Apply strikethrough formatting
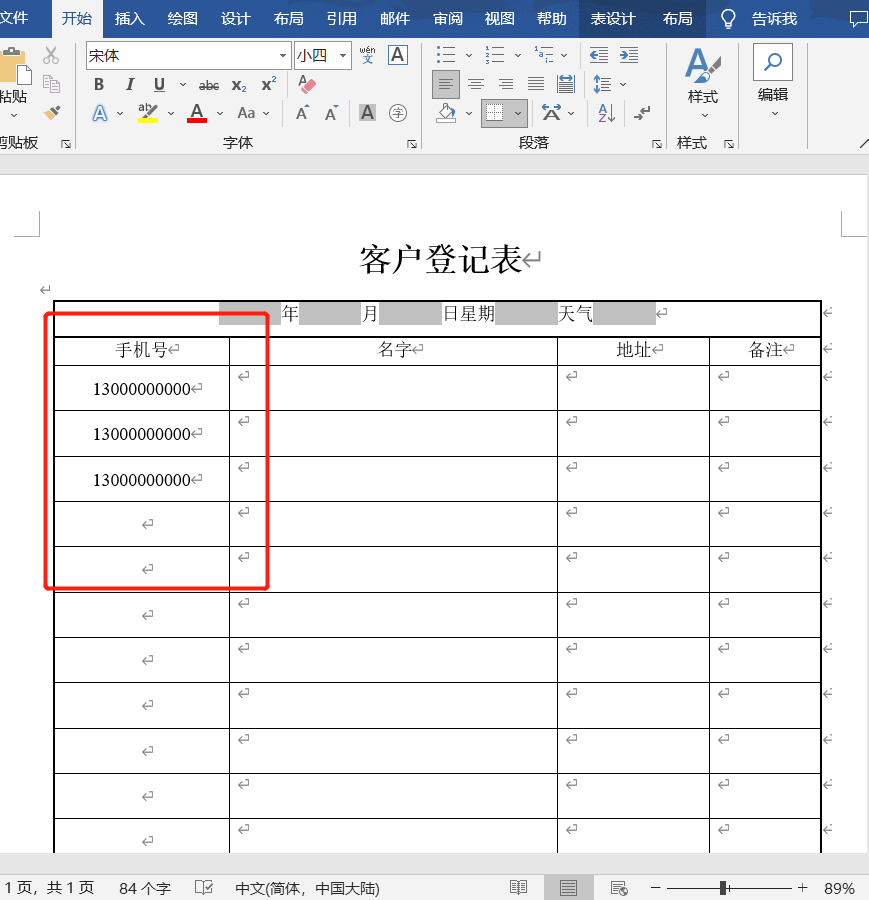The height and width of the screenshot is (900, 869). click(208, 85)
